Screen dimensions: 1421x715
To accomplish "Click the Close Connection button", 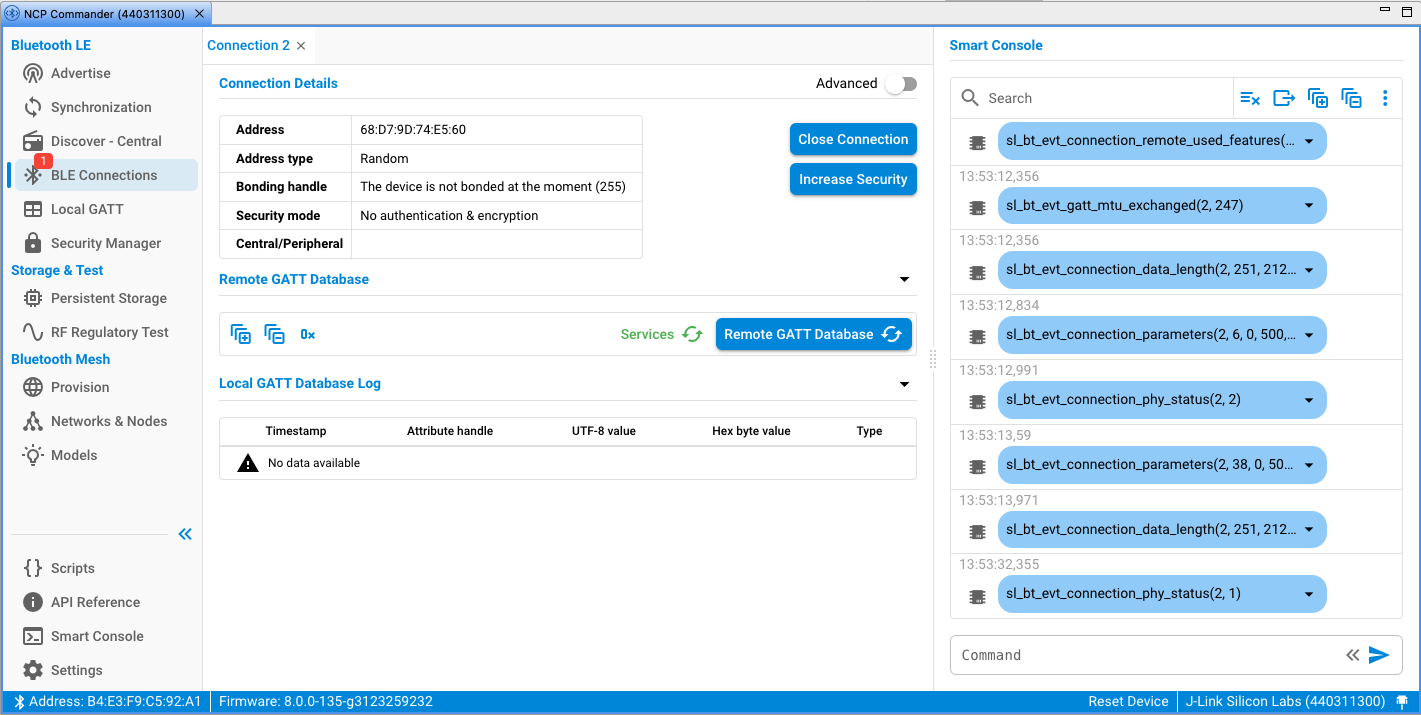I will pos(853,140).
